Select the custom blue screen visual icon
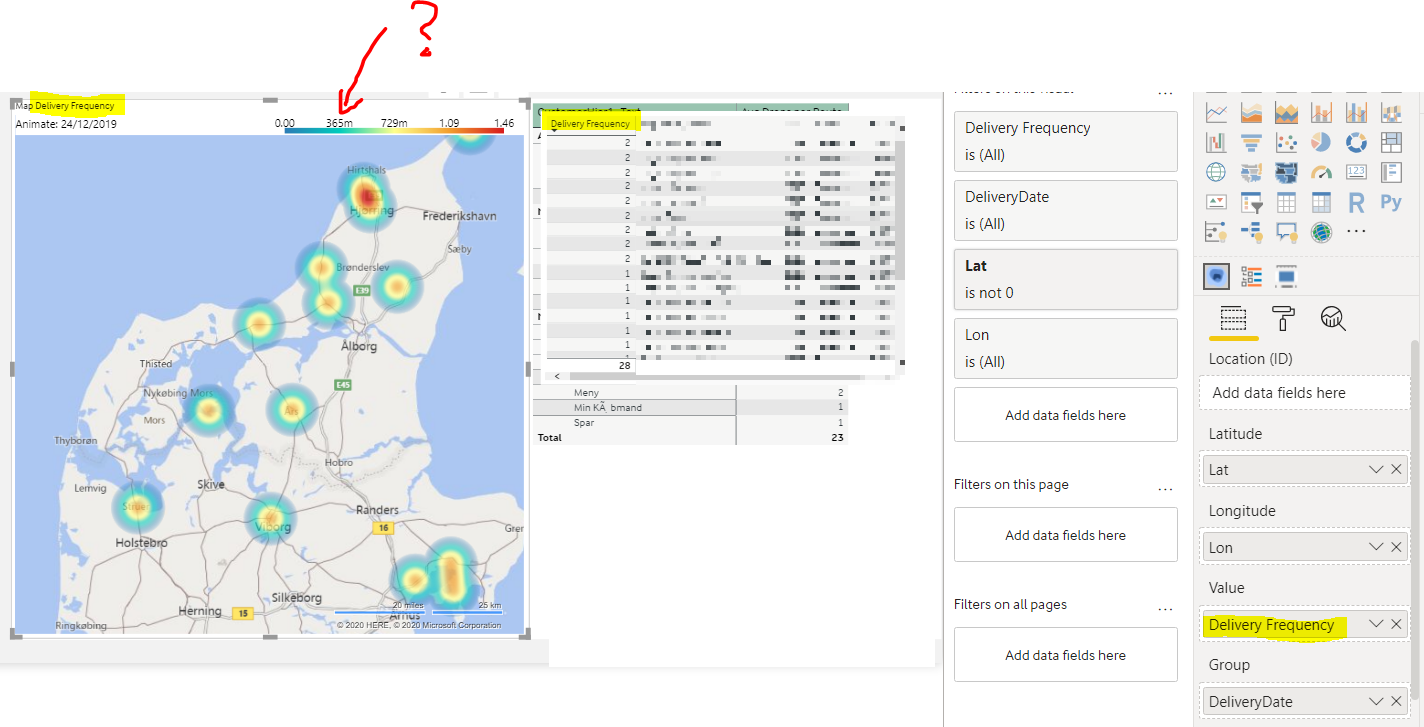1424x727 pixels. pyautogui.click(x=1286, y=276)
